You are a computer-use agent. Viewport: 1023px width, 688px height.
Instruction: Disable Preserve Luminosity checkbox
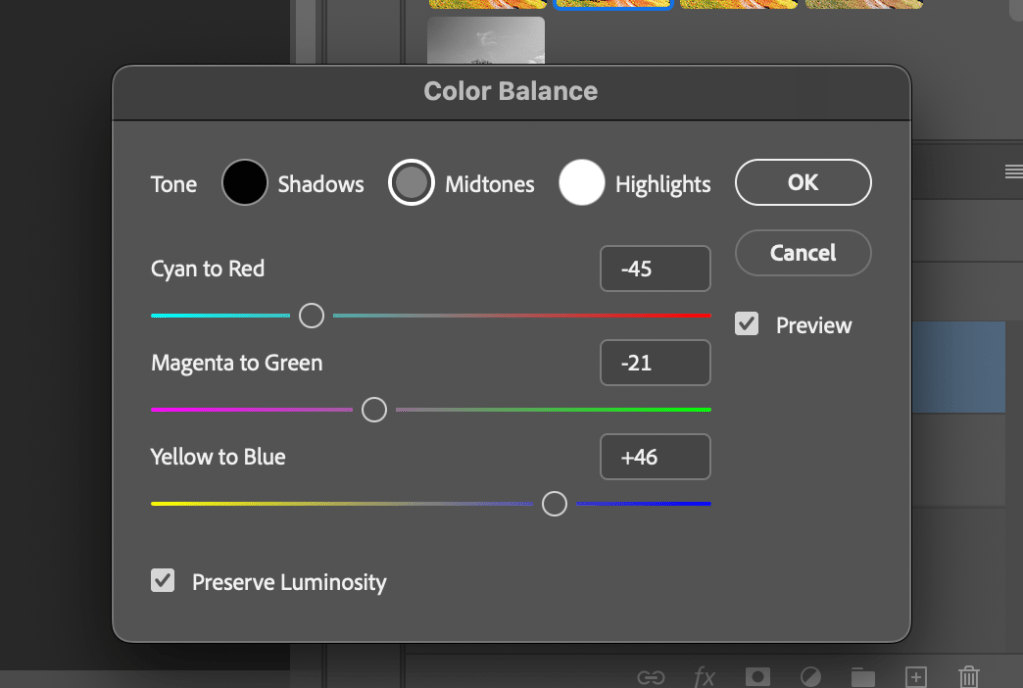163,581
